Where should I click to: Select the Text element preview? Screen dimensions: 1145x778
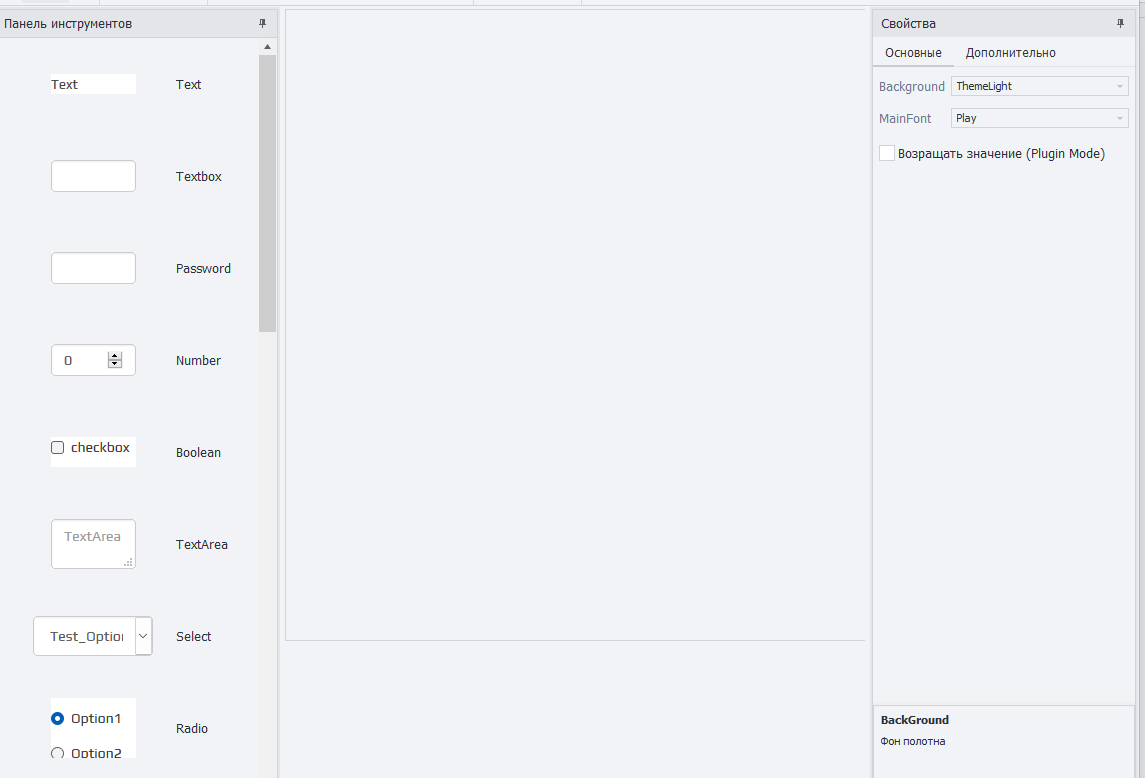pyautogui.click(x=93, y=84)
